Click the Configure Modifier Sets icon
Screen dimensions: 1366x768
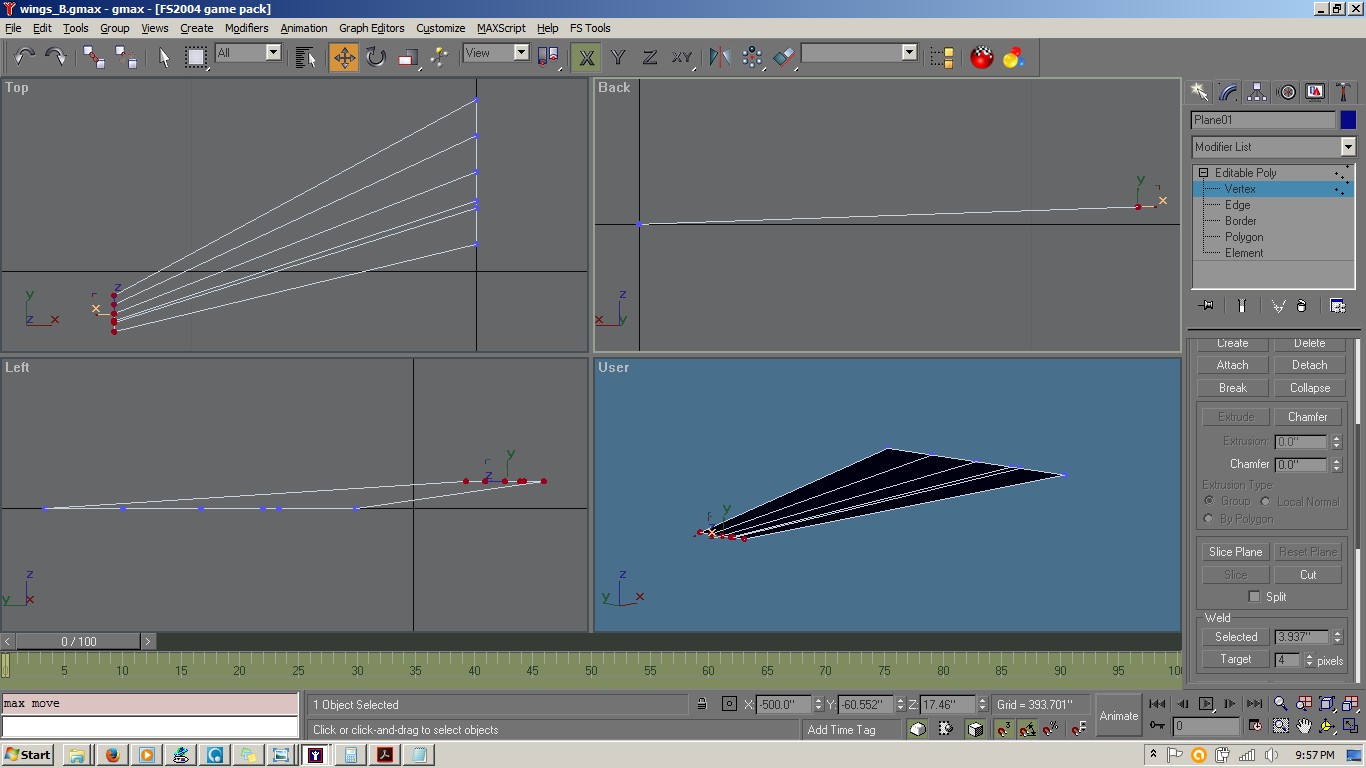point(1337,306)
